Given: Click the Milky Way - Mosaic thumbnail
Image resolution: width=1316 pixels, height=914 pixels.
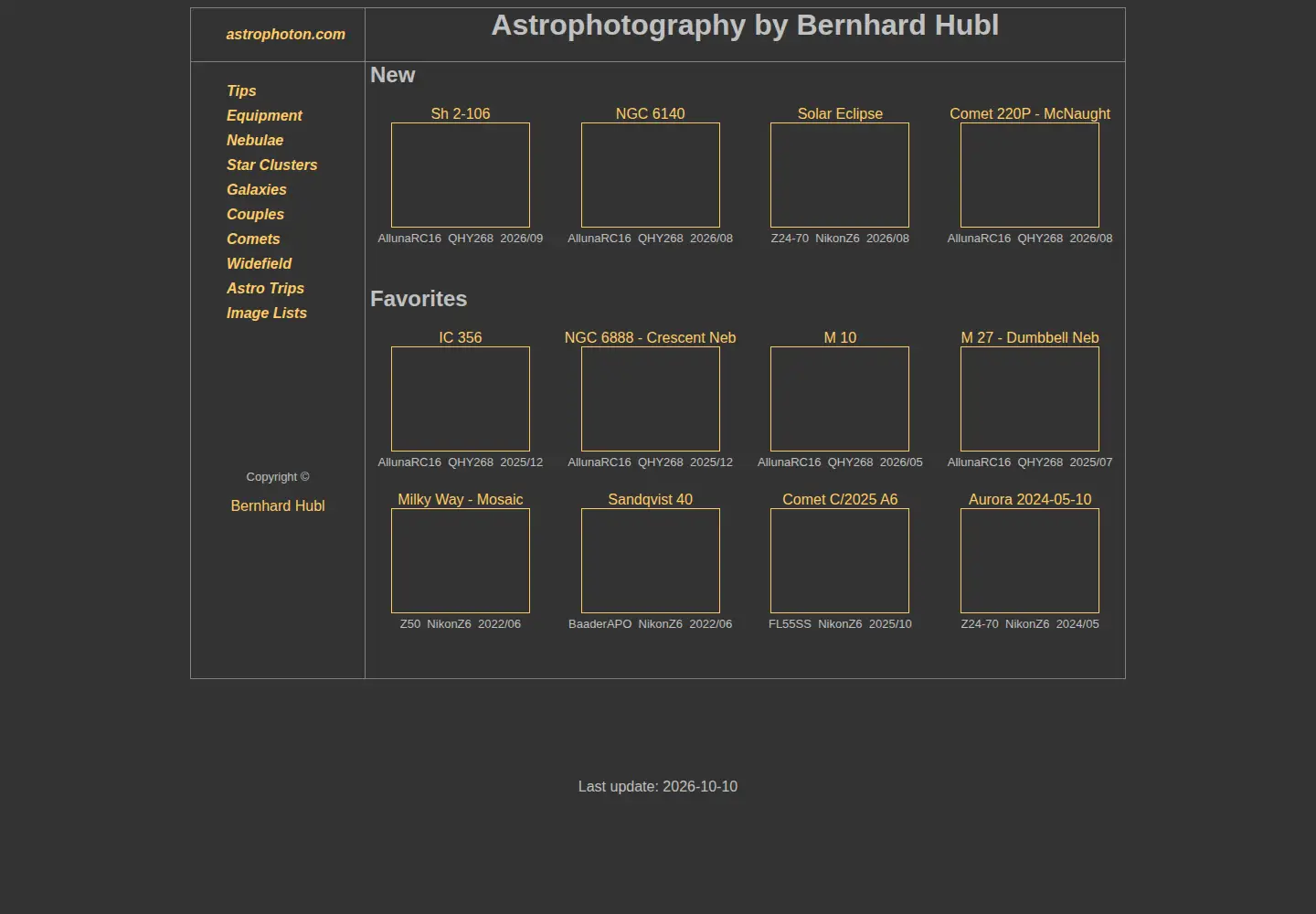Looking at the screenshot, I should click(461, 560).
